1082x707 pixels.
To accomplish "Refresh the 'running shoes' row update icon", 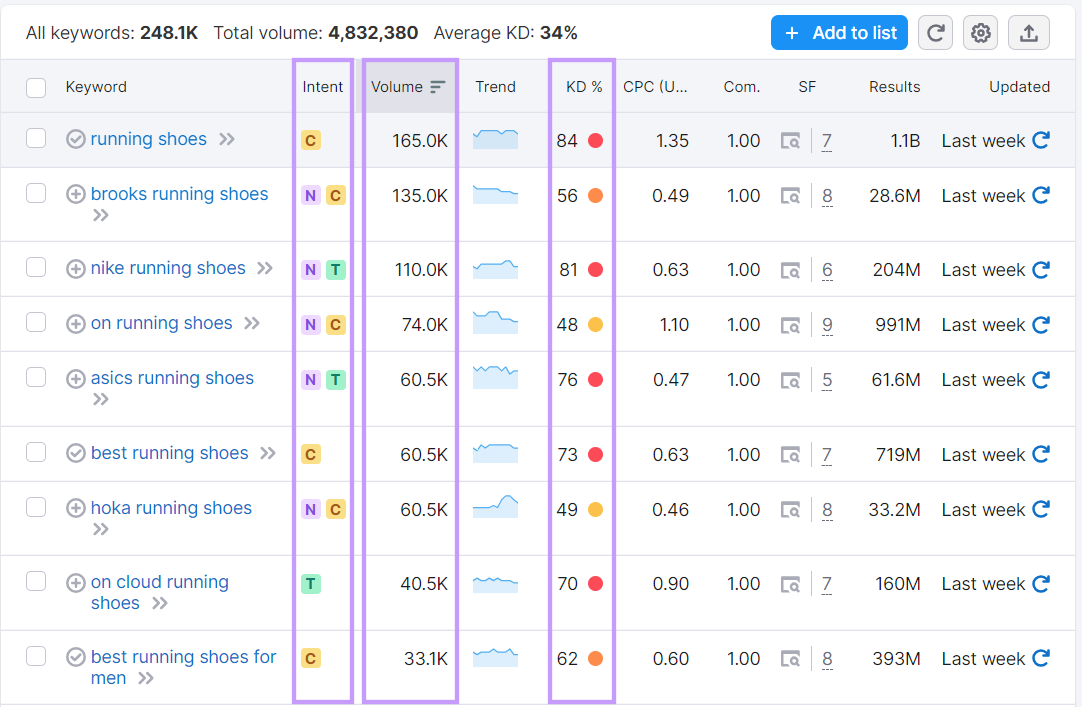I will click(1041, 140).
